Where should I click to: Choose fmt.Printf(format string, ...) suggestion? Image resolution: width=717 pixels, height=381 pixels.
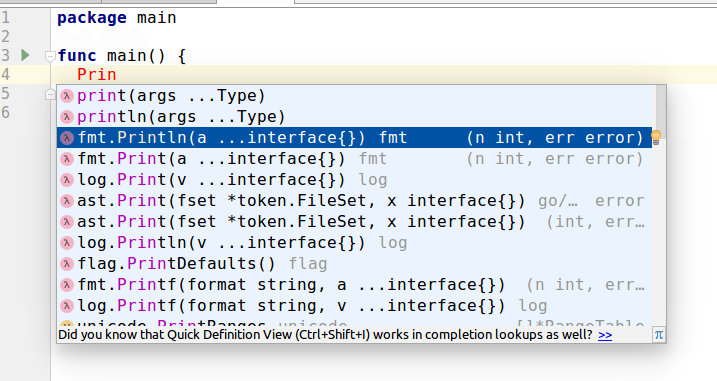pyautogui.click(x=354, y=285)
